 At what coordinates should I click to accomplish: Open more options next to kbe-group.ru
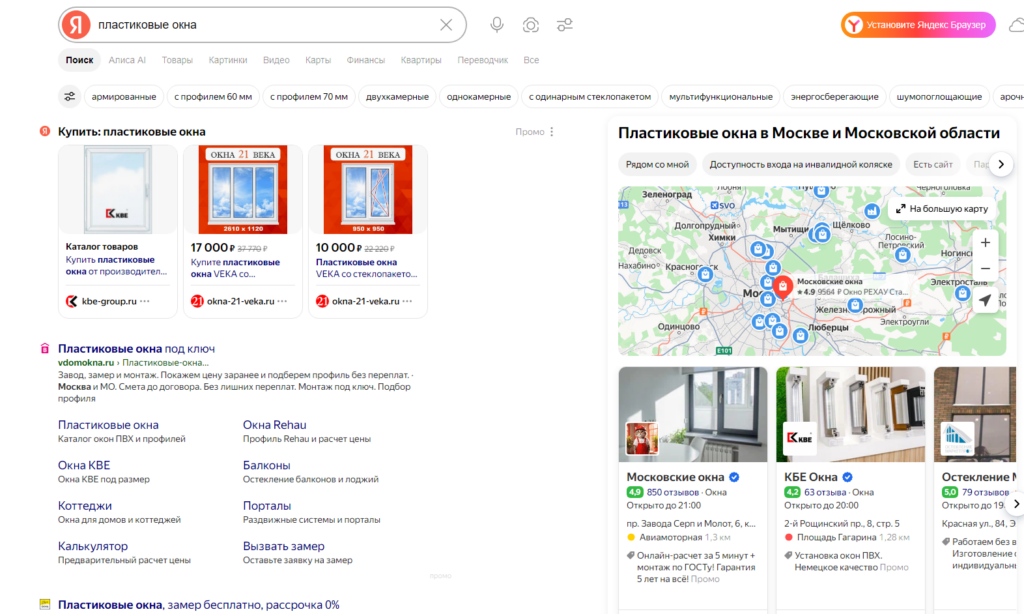pos(145,301)
